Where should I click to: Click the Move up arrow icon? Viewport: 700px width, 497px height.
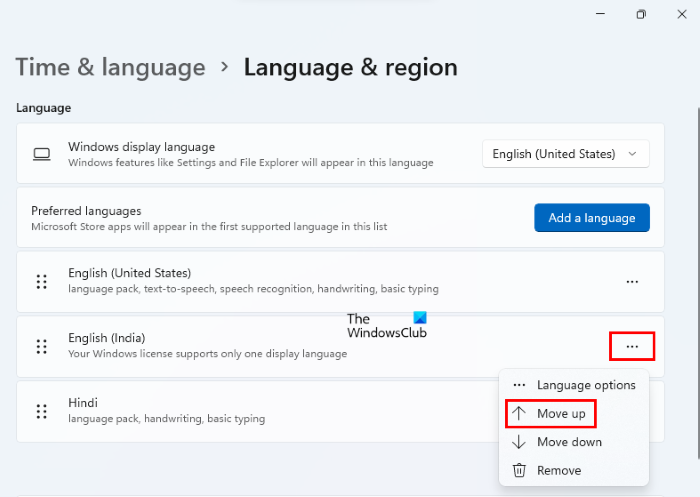[519, 413]
